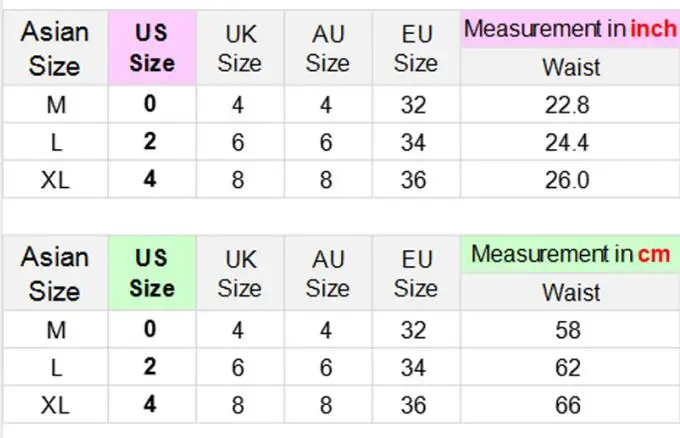The width and height of the screenshot is (680, 438).
Task: Select the 22.8 waist value cell
Action: (x=570, y=105)
